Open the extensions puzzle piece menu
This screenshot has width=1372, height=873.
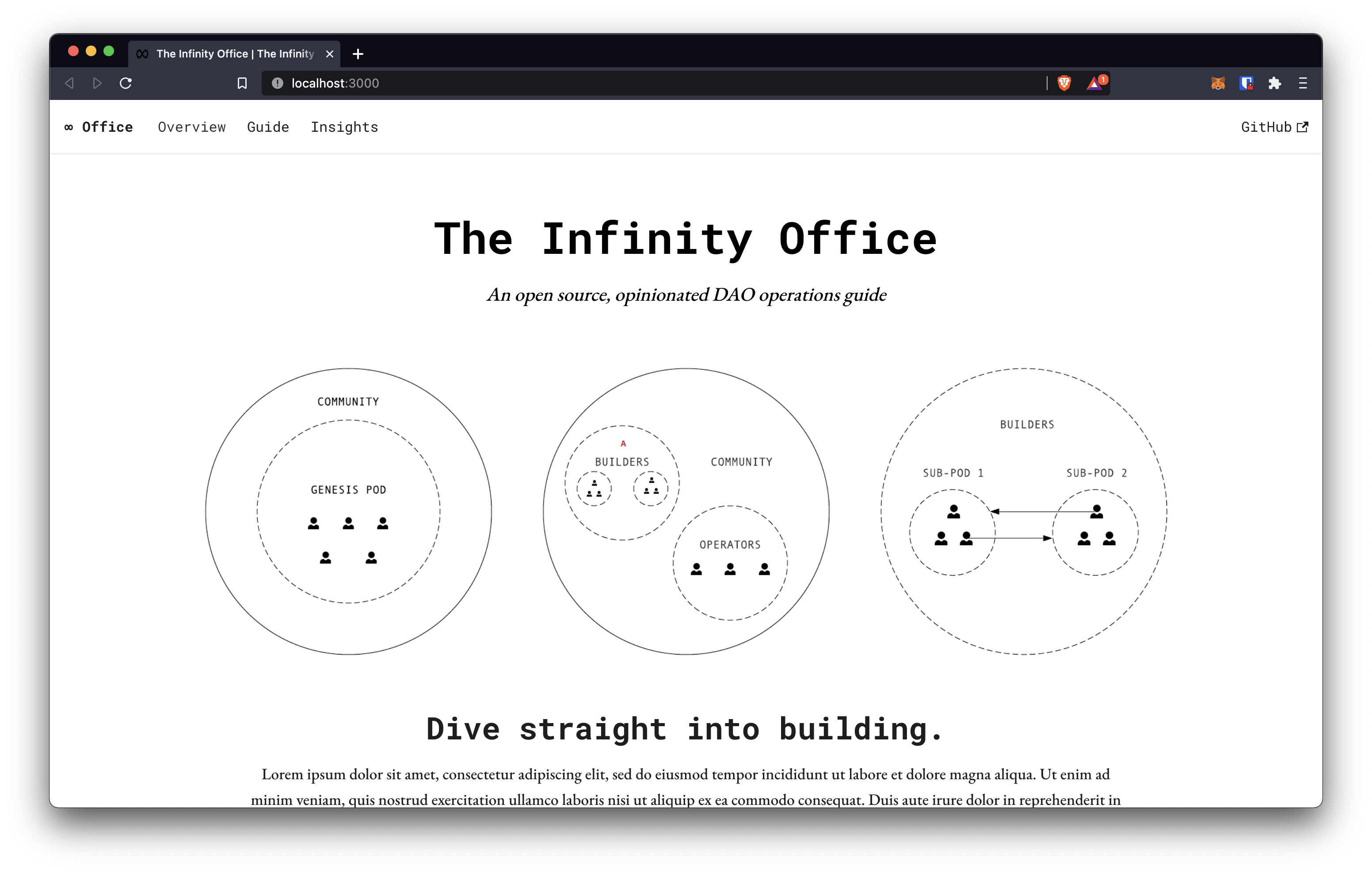pyautogui.click(x=1275, y=83)
